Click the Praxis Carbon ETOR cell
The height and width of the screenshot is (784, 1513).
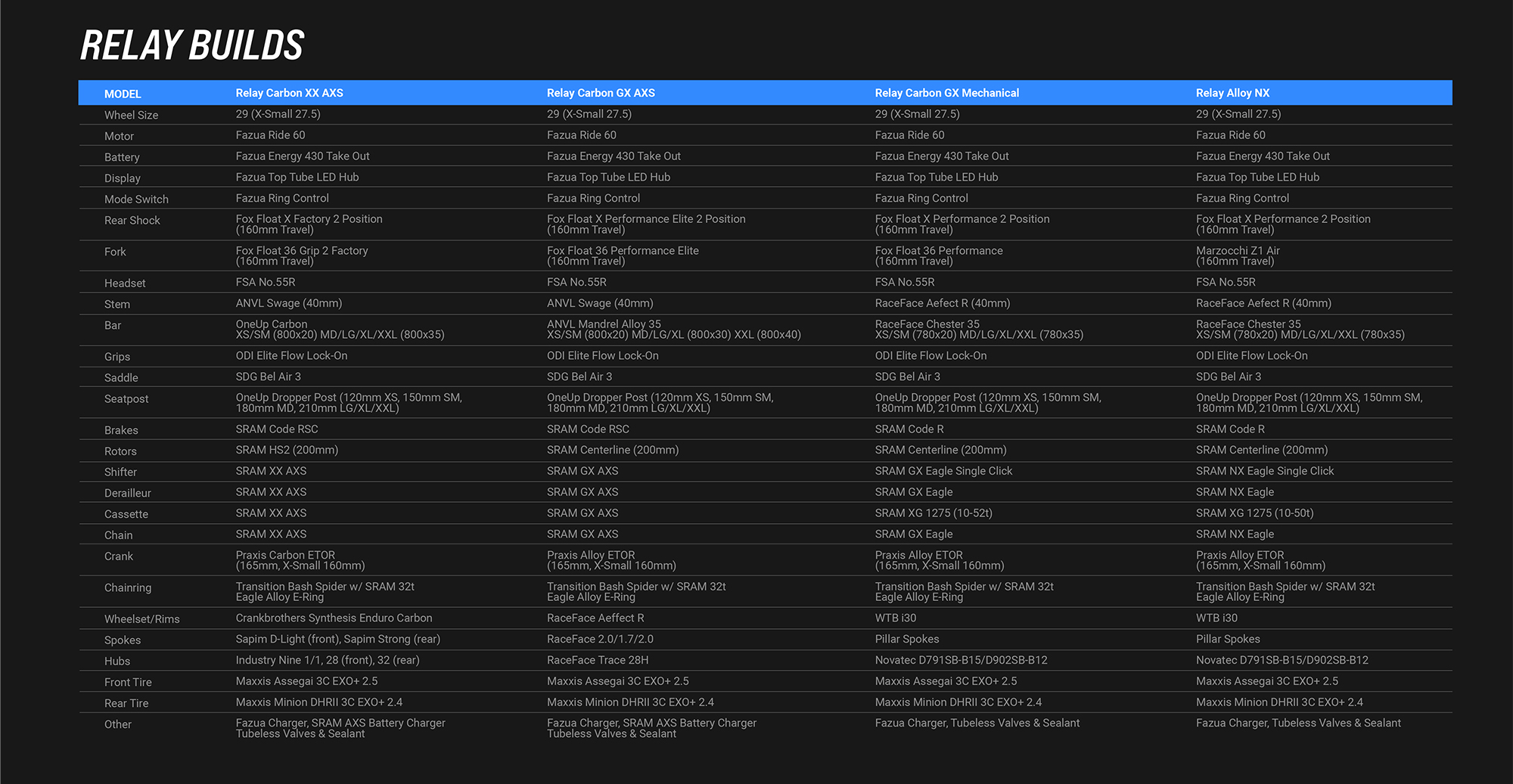(x=300, y=561)
